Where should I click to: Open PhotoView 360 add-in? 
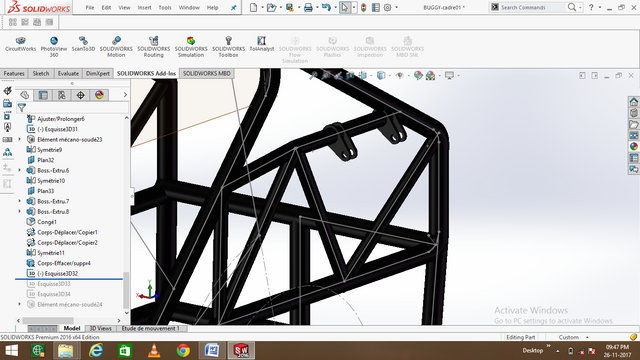point(54,47)
